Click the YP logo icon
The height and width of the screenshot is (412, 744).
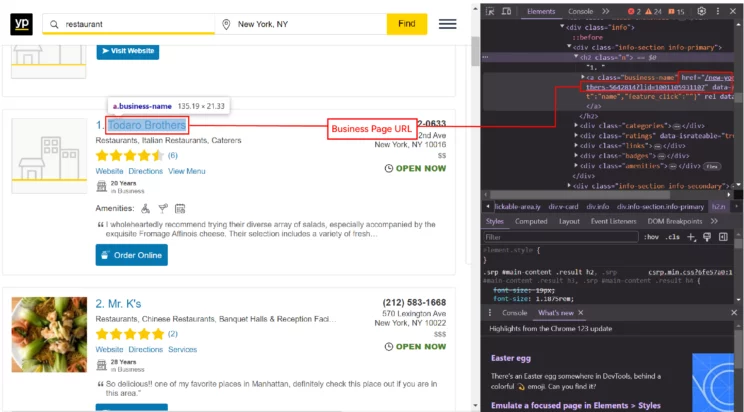coord(21,24)
